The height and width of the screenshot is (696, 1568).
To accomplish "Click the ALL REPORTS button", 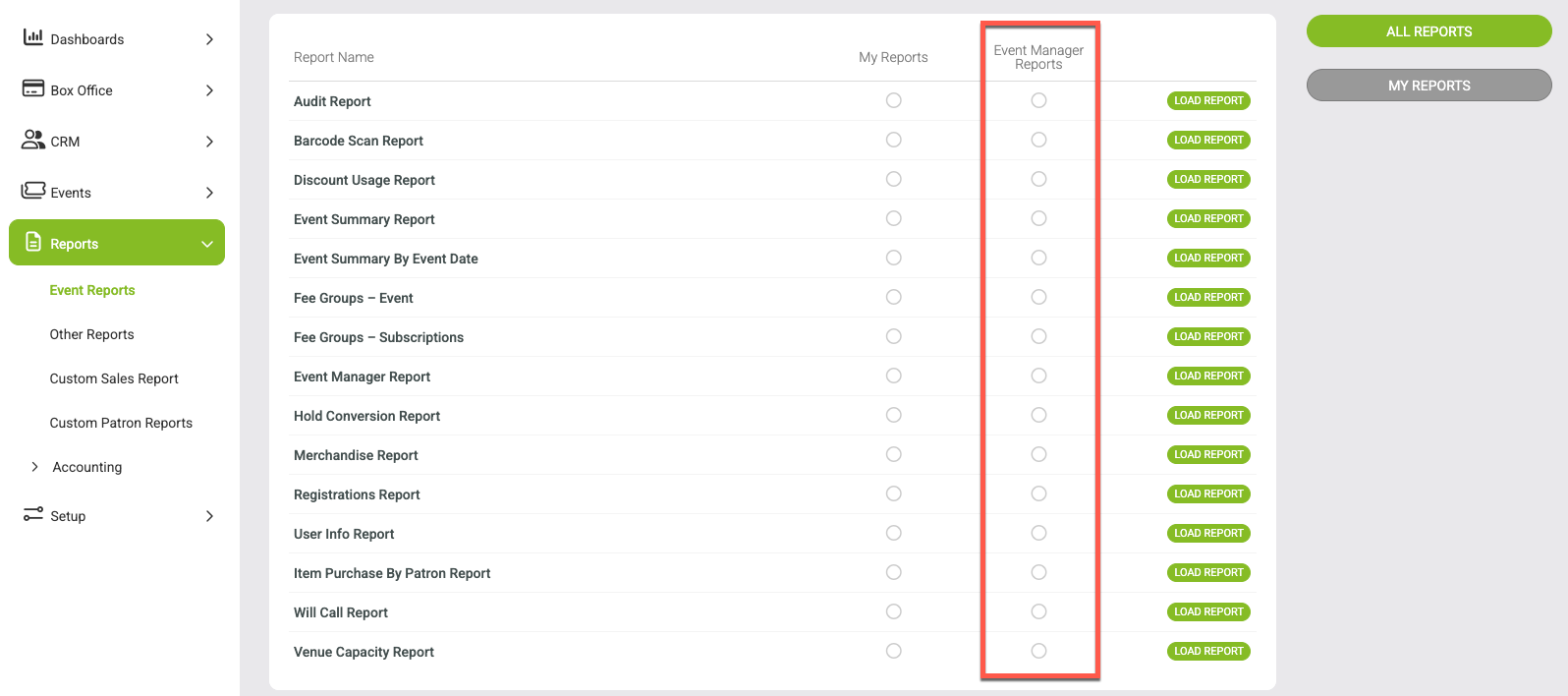I will [x=1428, y=31].
